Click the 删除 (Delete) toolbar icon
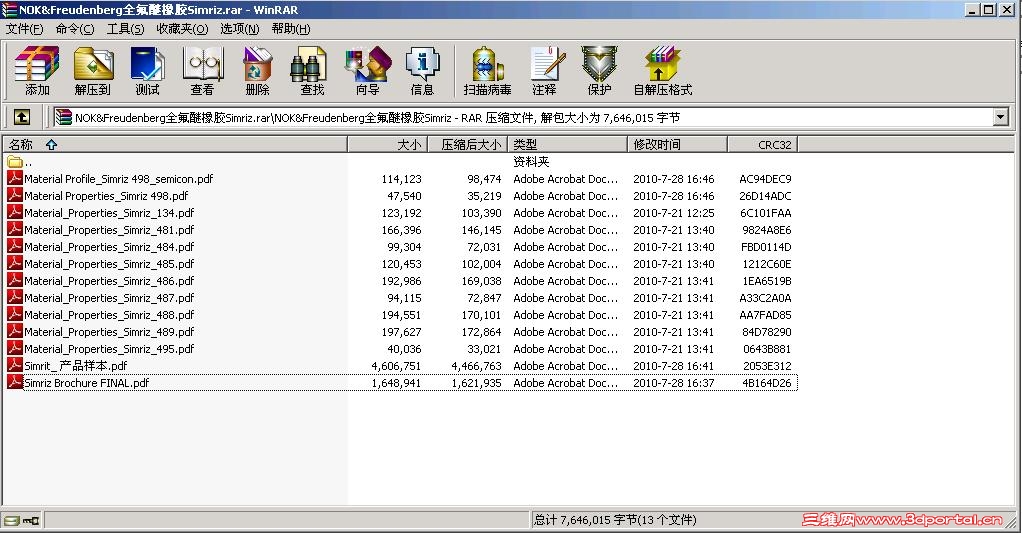1022x533 pixels. 257,70
